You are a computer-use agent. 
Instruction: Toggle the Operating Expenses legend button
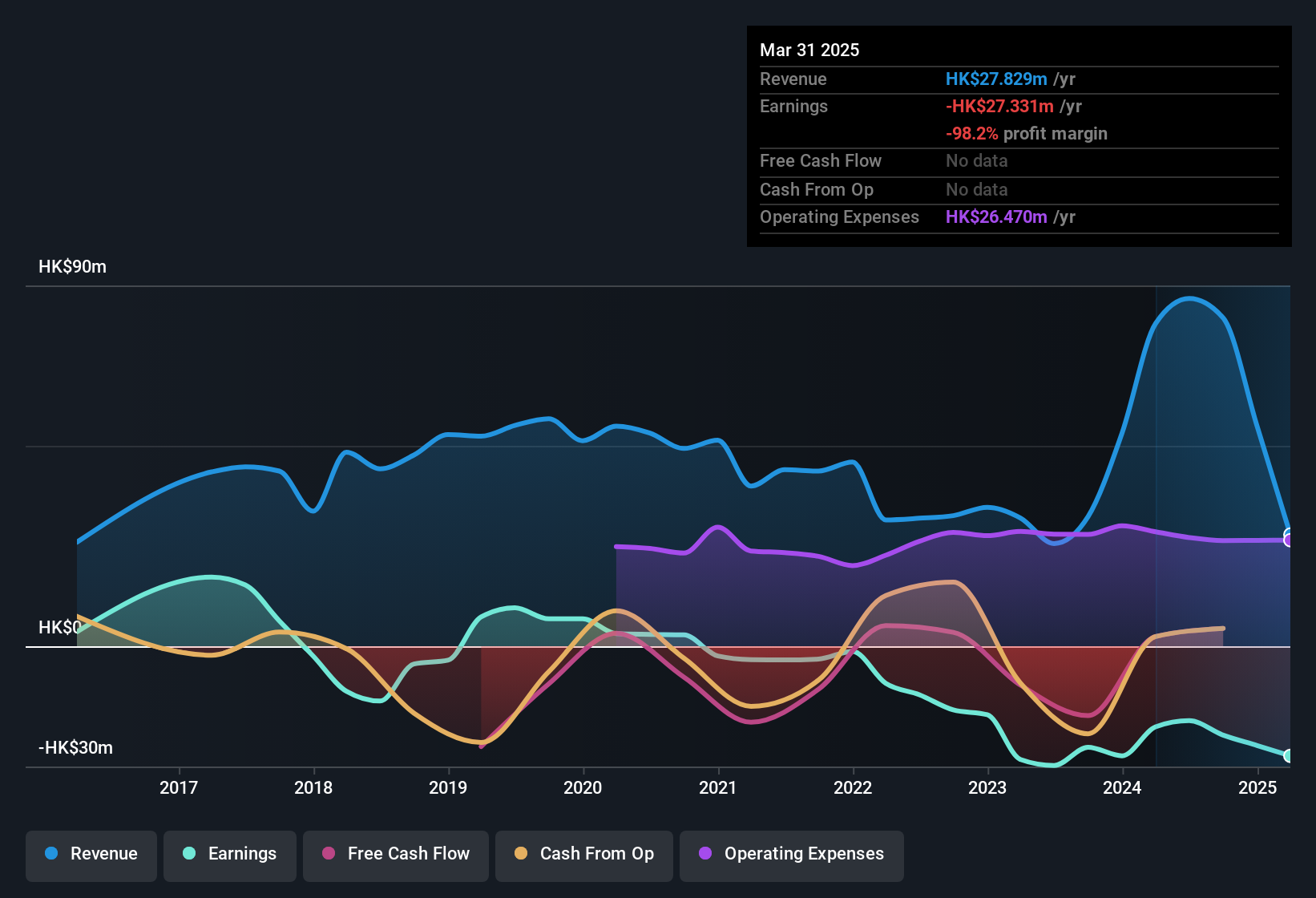[x=792, y=855]
